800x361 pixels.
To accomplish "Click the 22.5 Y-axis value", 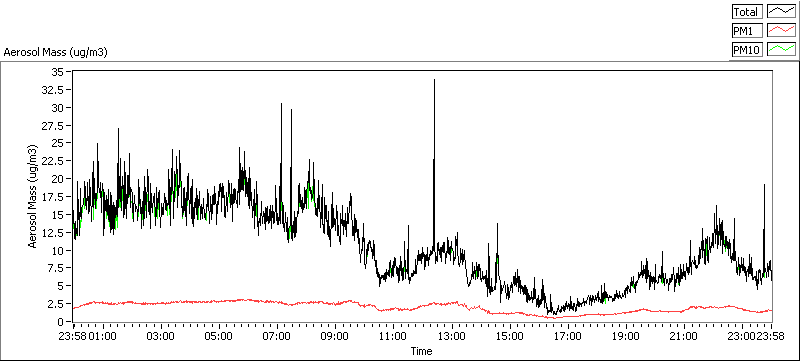I will (x=54, y=161).
